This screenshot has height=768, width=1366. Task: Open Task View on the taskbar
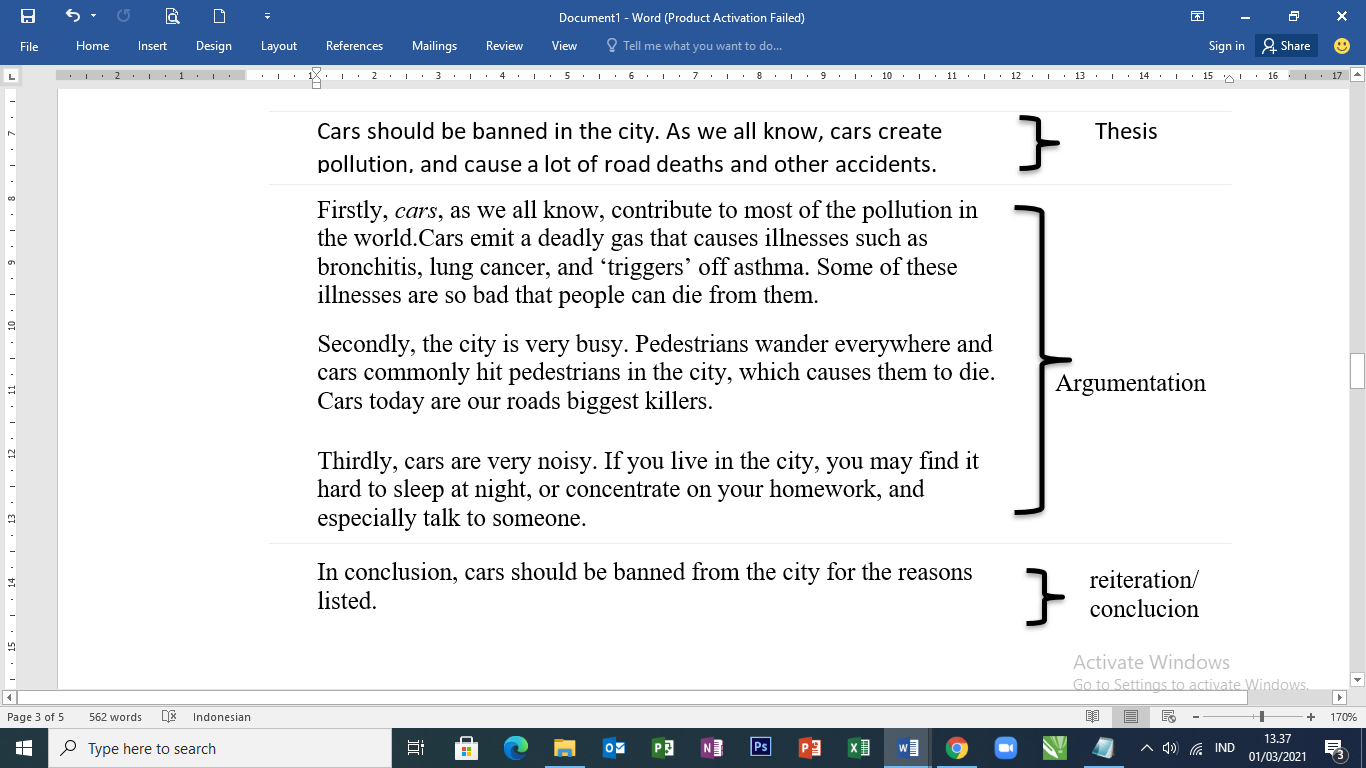[416, 748]
